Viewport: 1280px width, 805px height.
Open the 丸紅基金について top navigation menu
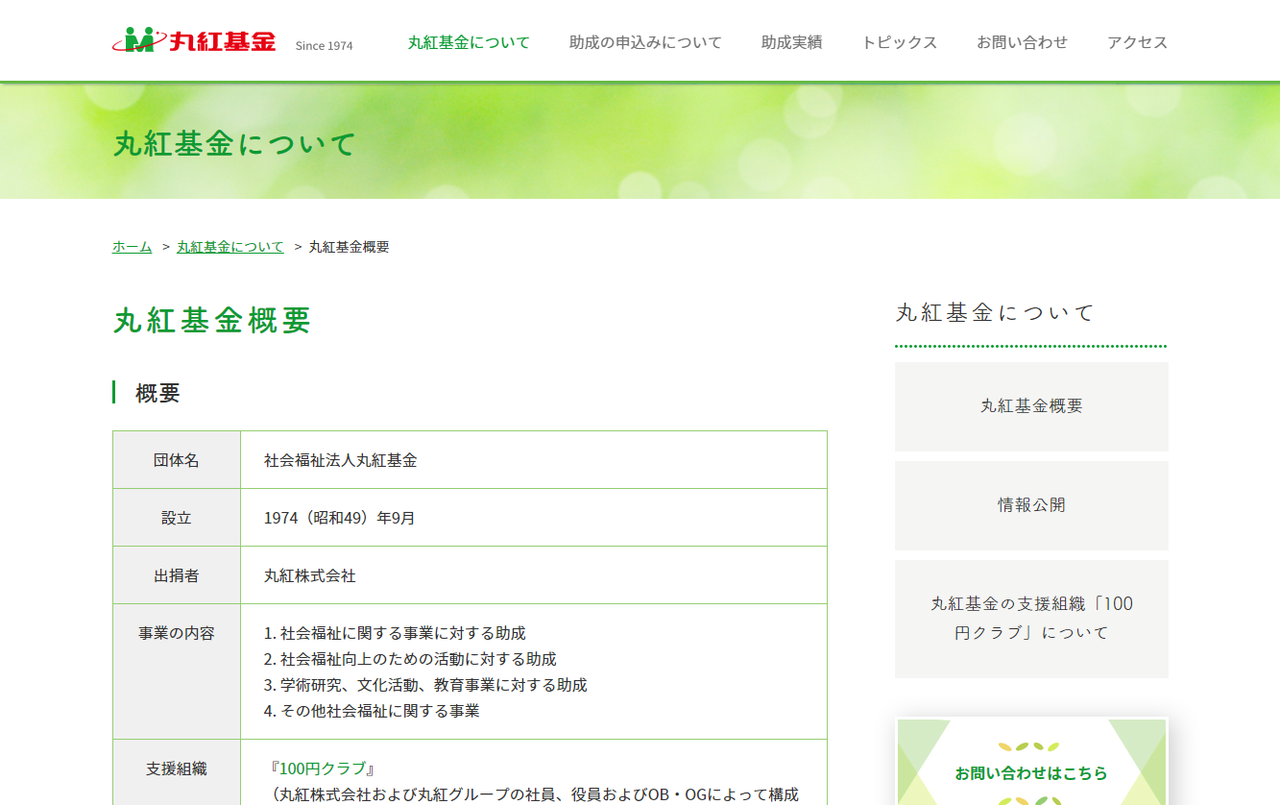click(468, 42)
